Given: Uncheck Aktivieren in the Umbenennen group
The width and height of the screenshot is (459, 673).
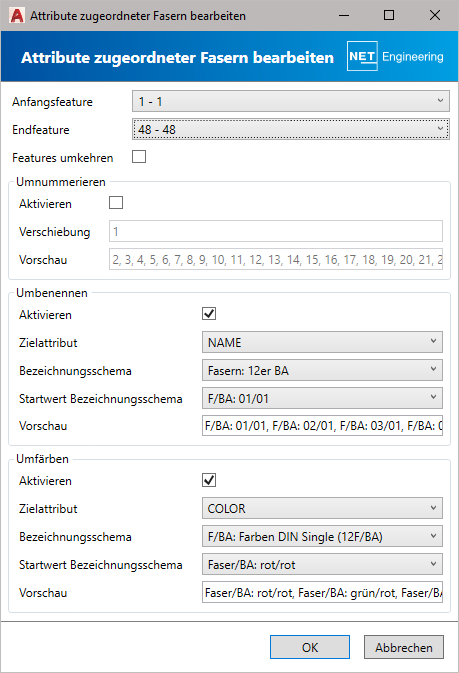Looking at the screenshot, I should pyautogui.click(x=209, y=314).
